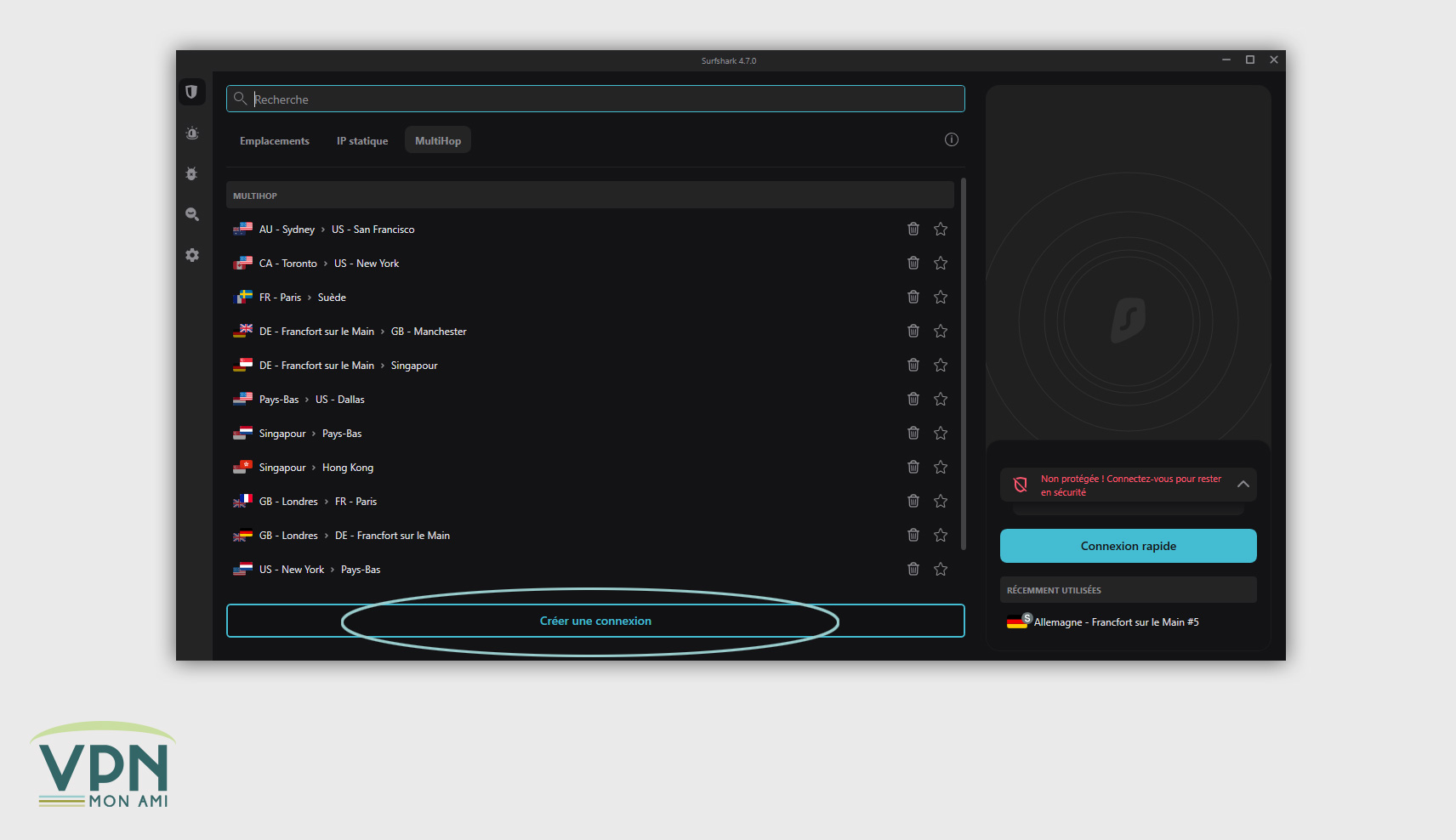
Task: Minimize the Surfshark window
Action: pyautogui.click(x=1226, y=60)
